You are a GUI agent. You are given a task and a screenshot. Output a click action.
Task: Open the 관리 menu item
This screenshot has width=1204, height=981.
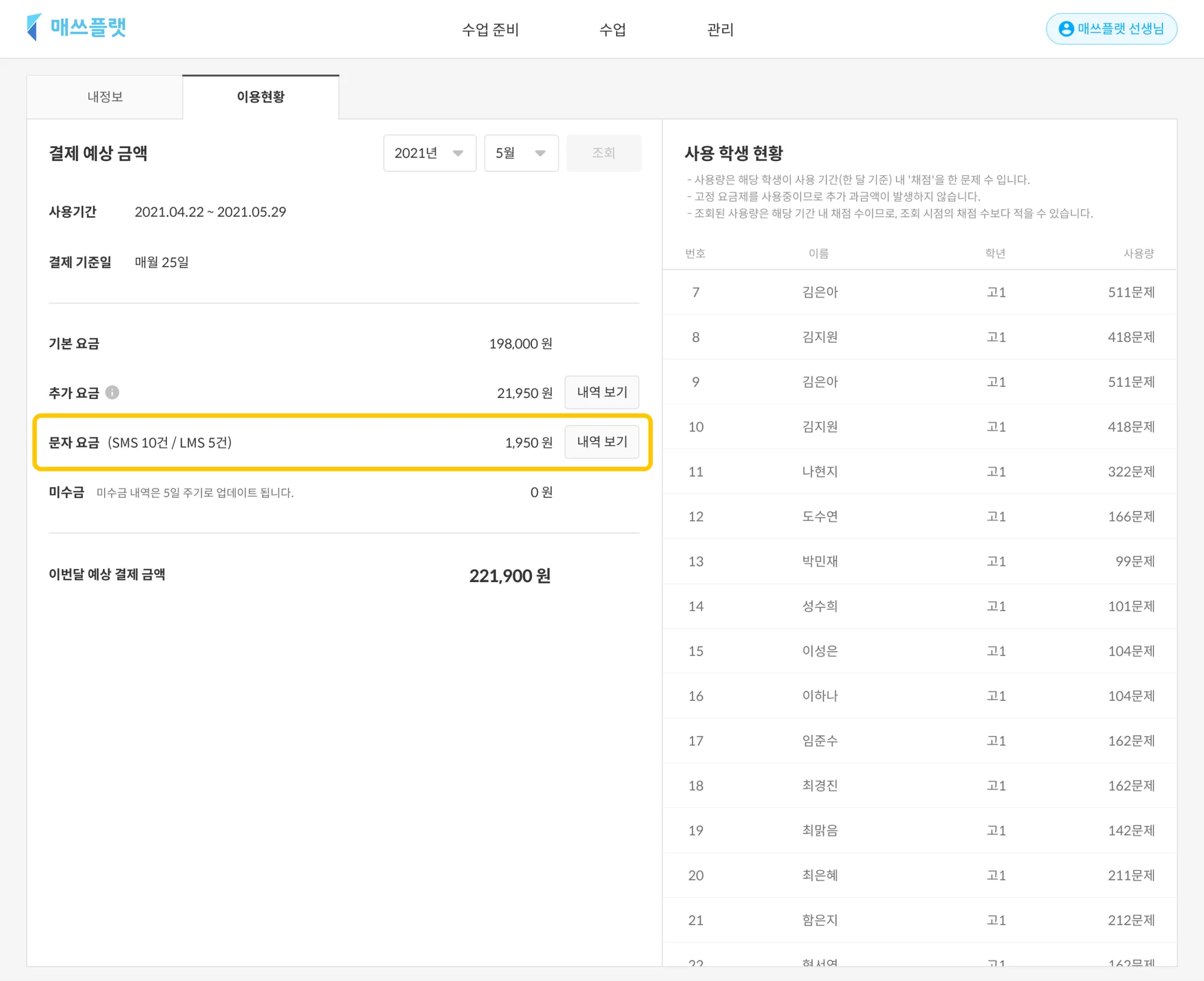click(720, 29)
